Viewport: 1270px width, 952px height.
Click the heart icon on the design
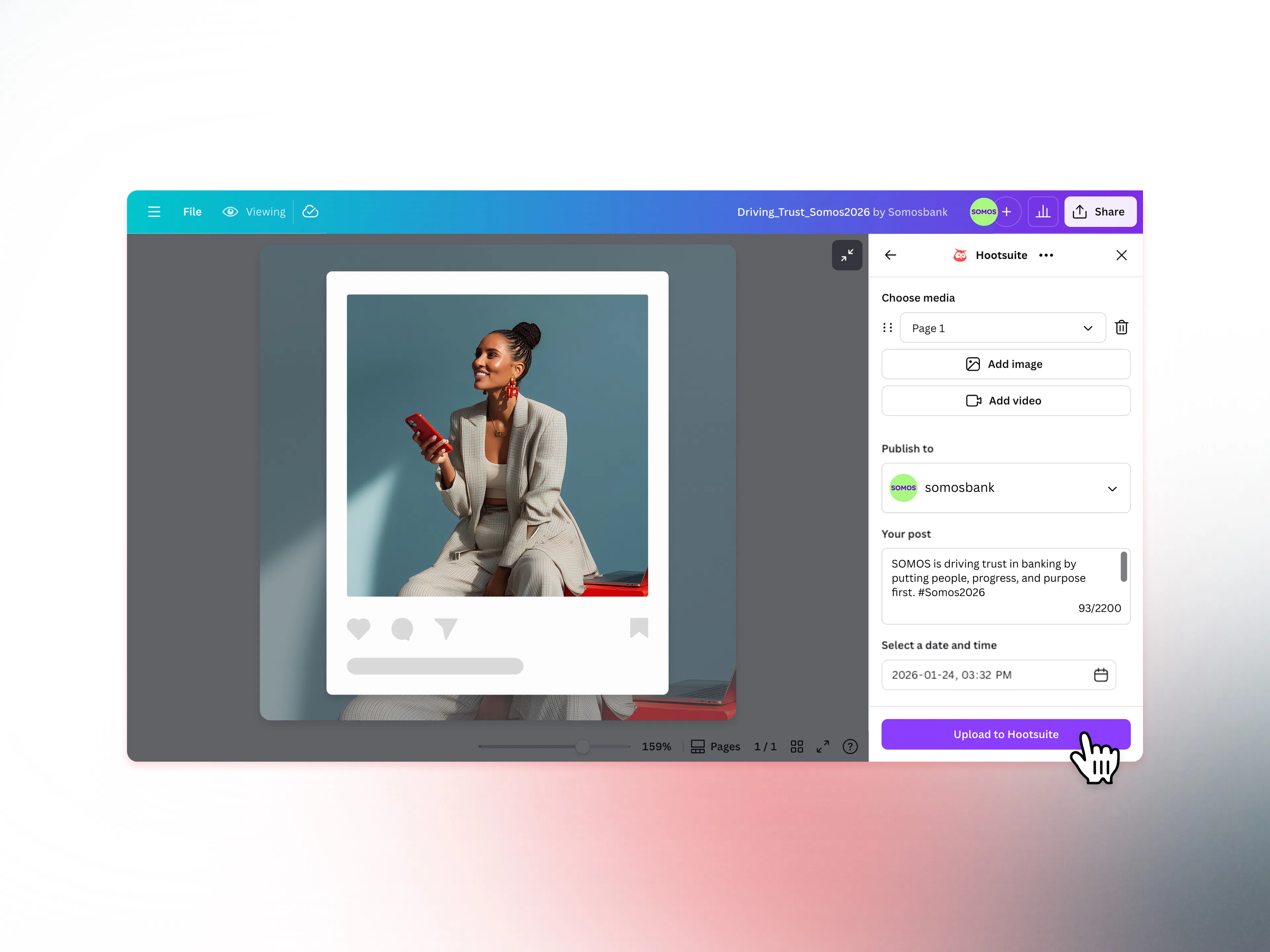coord(359,629)
